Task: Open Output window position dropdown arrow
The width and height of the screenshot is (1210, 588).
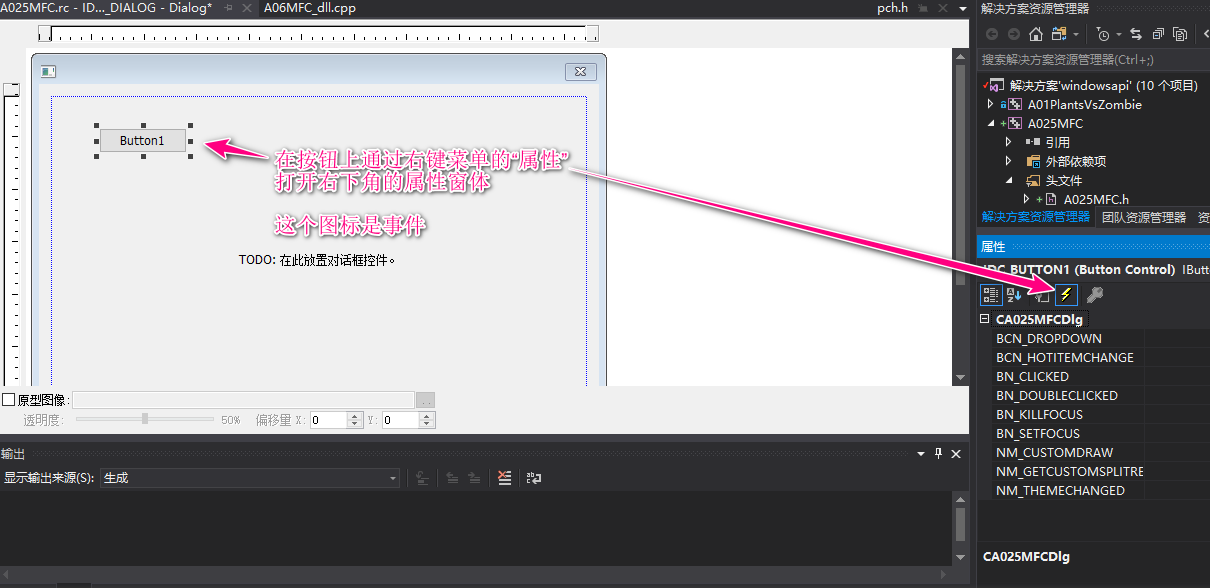Action: click(x=921, y=453)
